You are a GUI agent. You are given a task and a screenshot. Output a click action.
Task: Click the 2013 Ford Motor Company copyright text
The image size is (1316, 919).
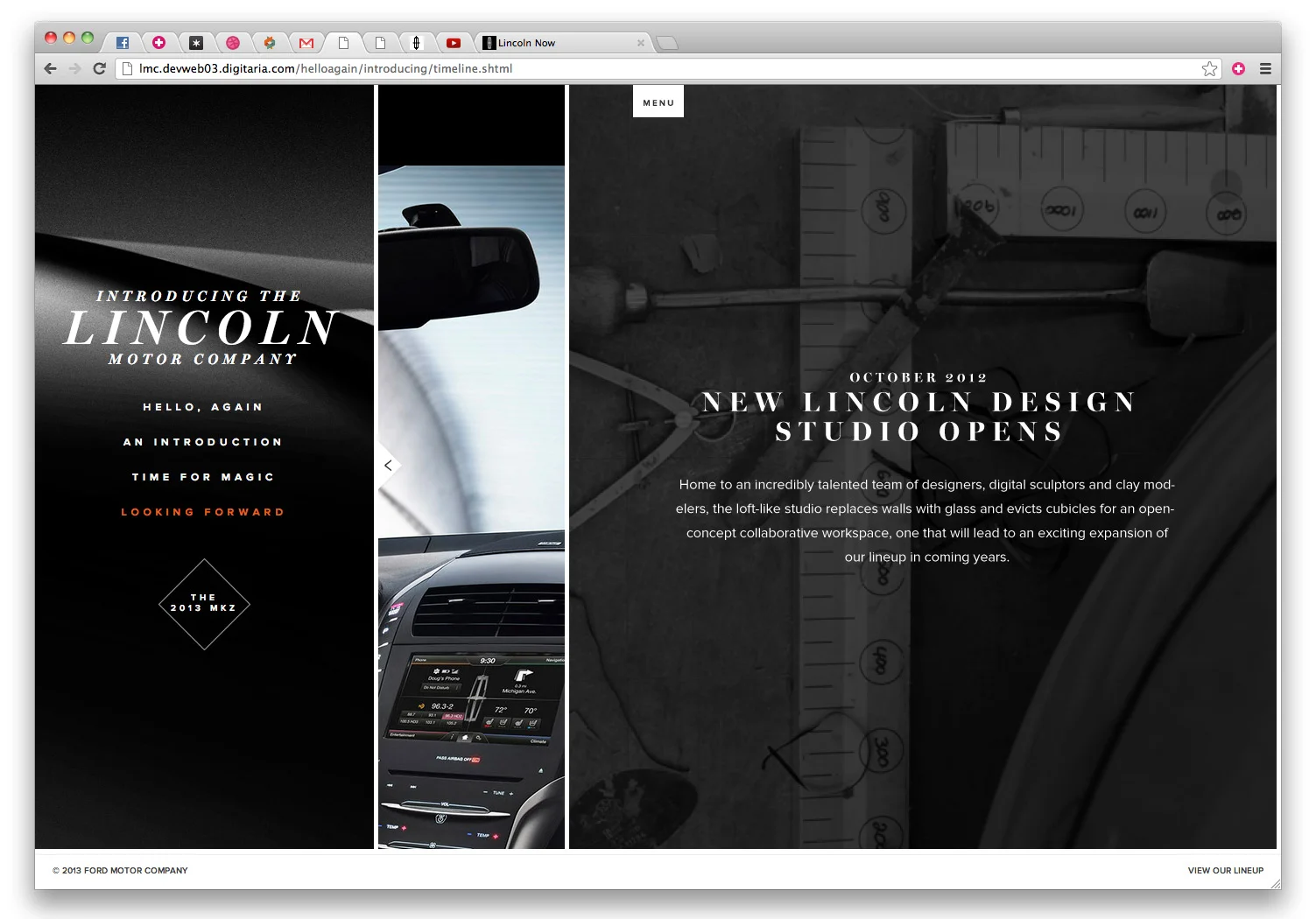(x=120, y=870)
